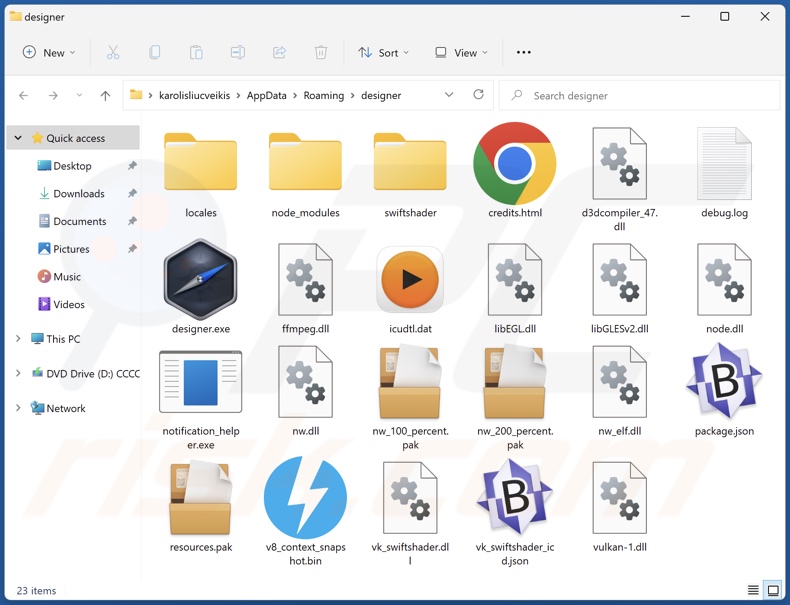The image size is (790, 605).
Task: Open Downloads in the sidebar
Action: (x=79, y=193)
